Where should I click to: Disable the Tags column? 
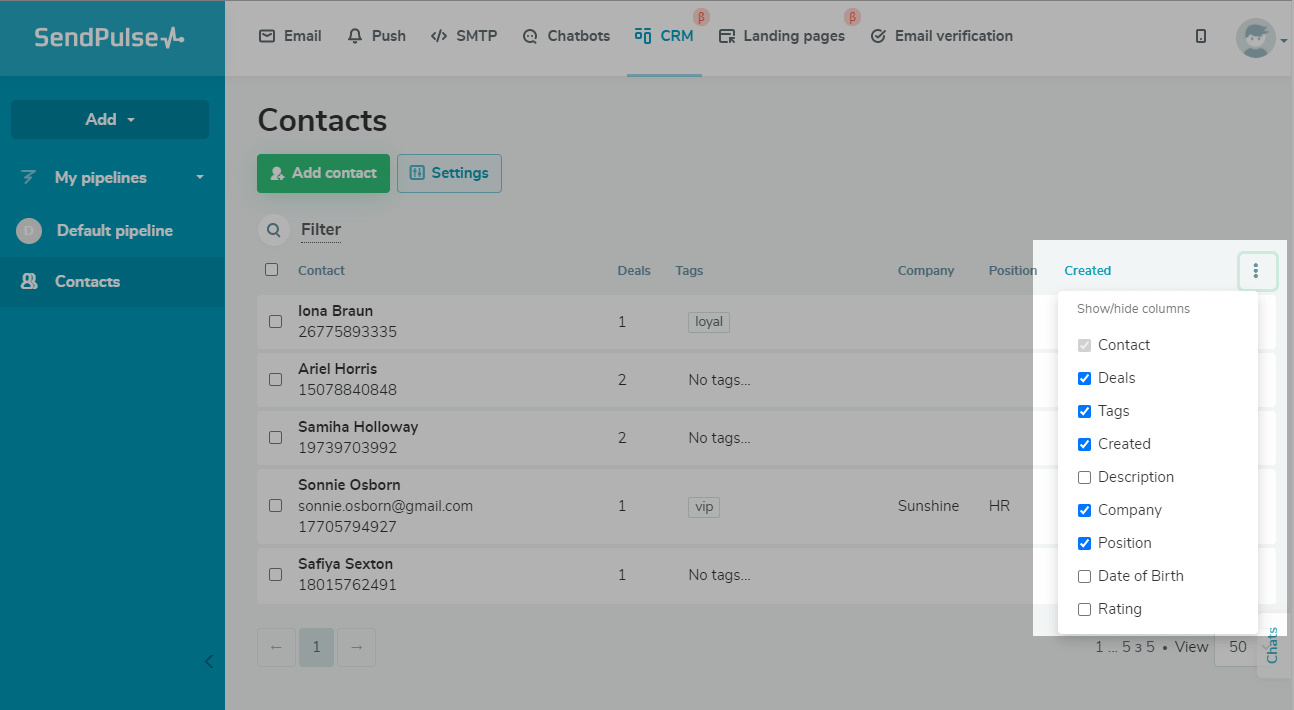coord(1084,411)
